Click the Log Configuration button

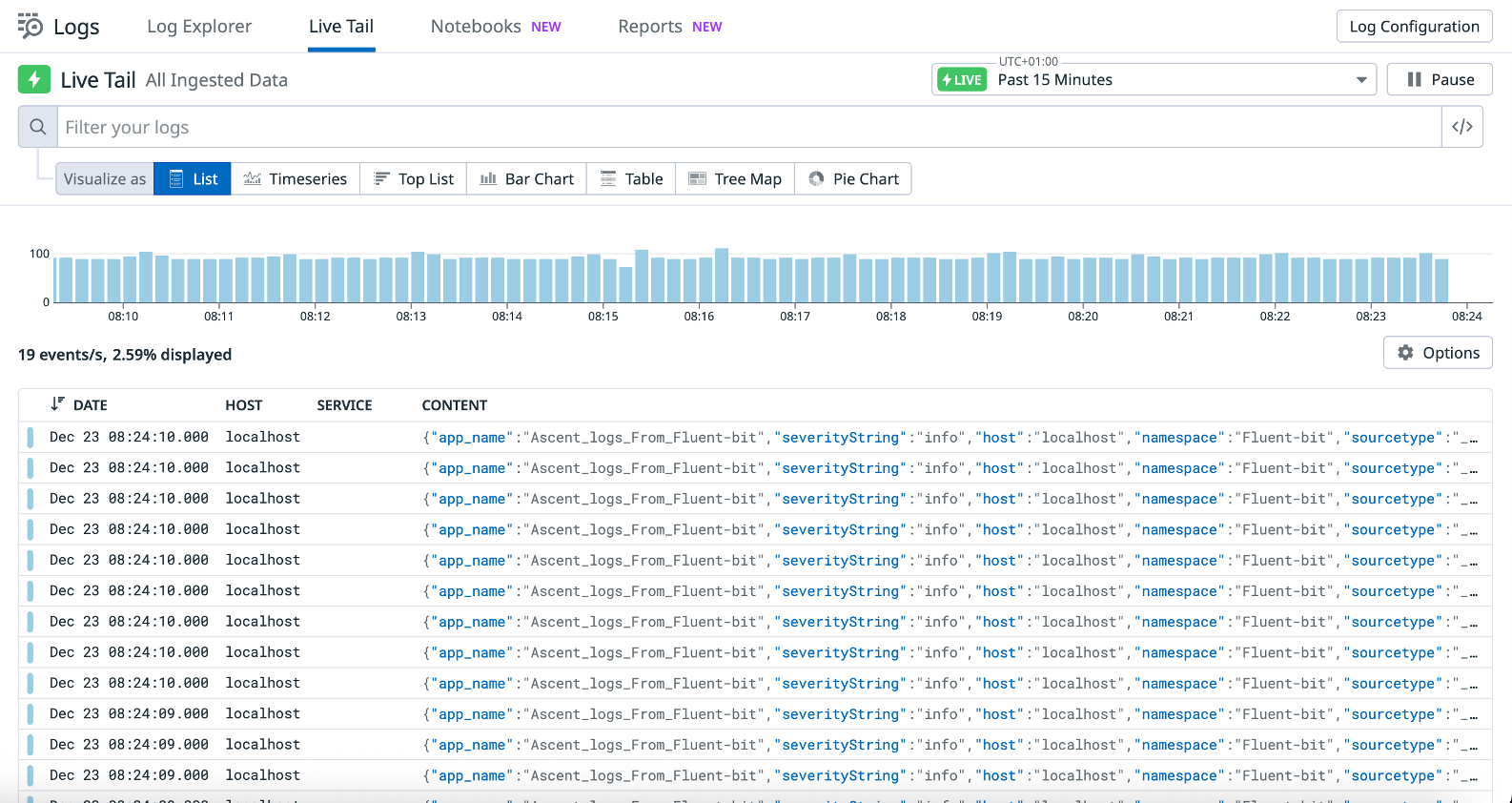(1414, 27)
